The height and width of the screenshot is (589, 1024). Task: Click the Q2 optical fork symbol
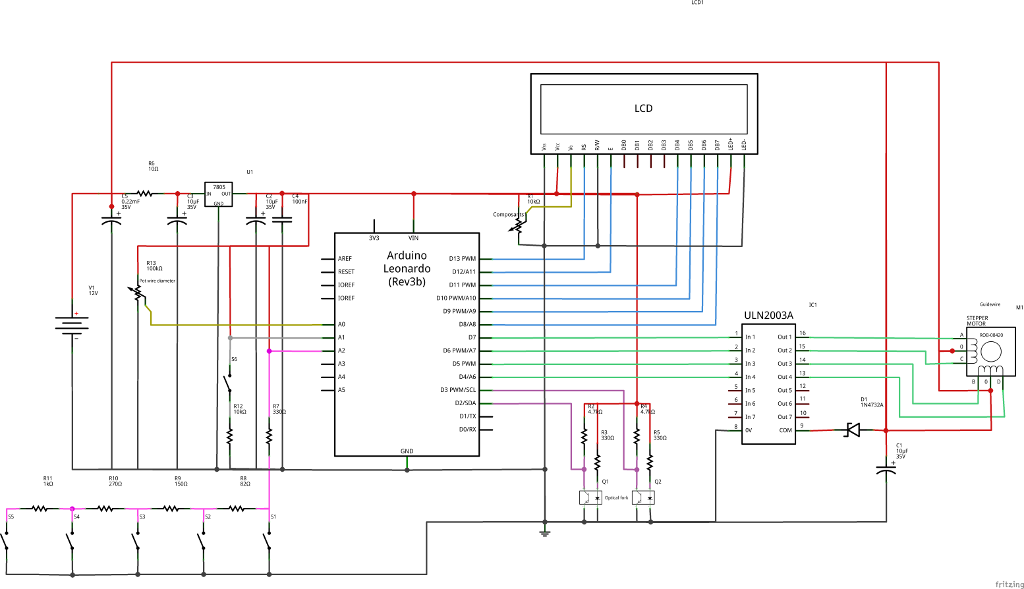[643, 498]
